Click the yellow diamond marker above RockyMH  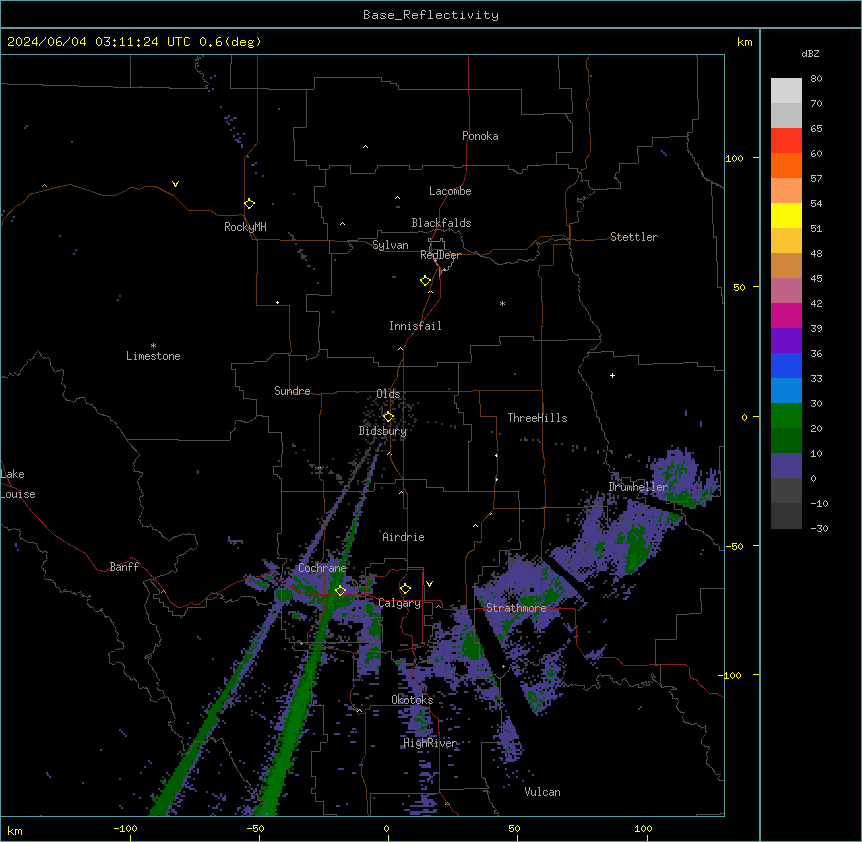(250, 204)
